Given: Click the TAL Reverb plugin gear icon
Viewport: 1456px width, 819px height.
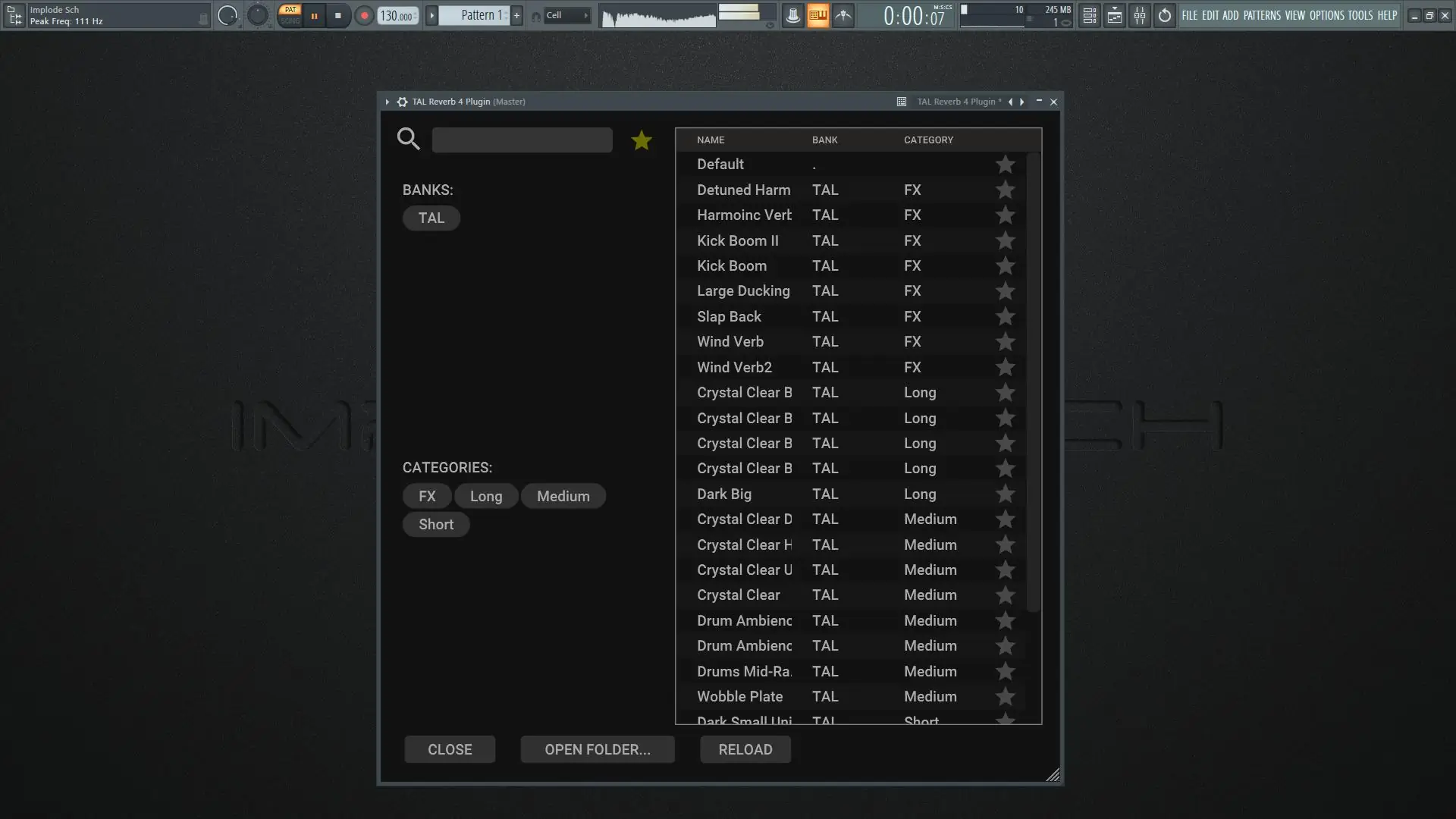Looking at the screenshot, I should [x=402, y=102].
